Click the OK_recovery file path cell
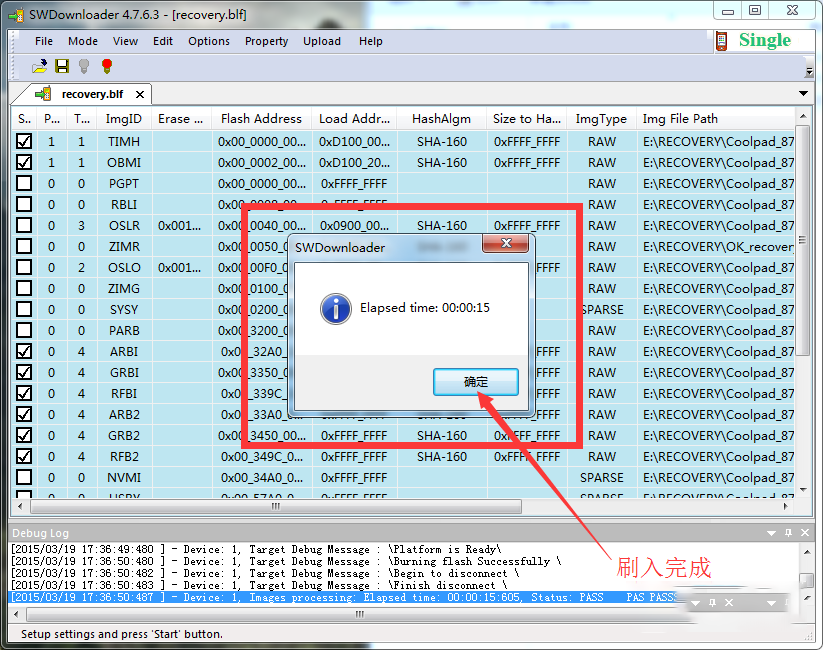The image size is (823, 650). 718,246
